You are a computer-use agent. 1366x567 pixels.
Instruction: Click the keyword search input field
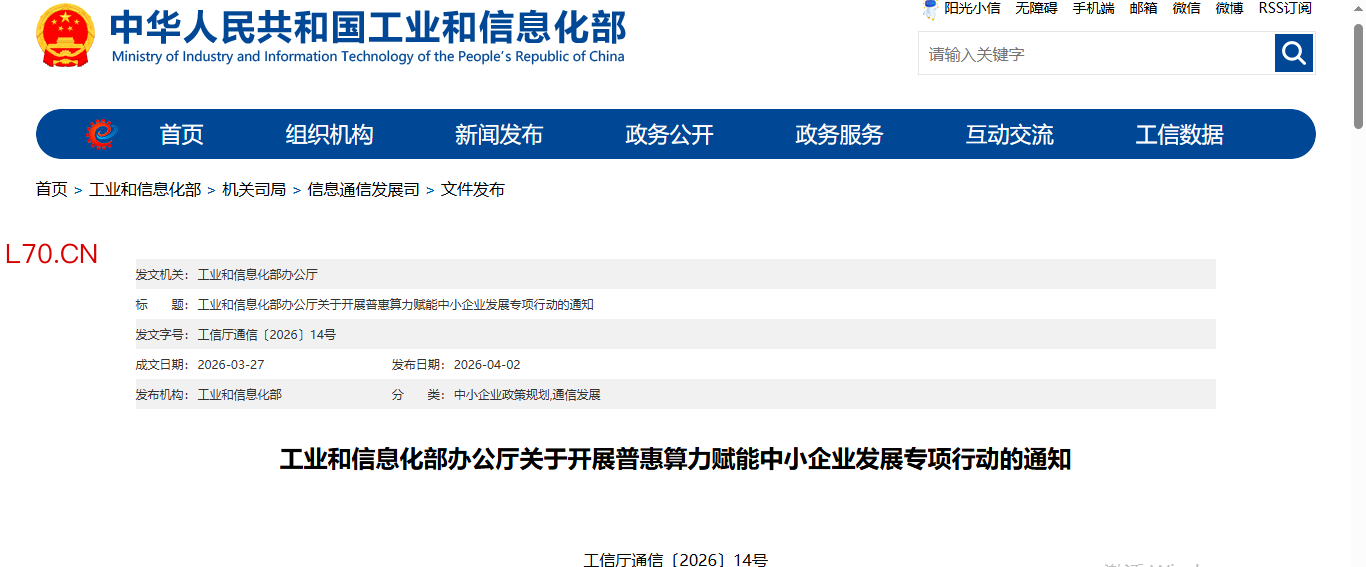tap(1096, 53)
